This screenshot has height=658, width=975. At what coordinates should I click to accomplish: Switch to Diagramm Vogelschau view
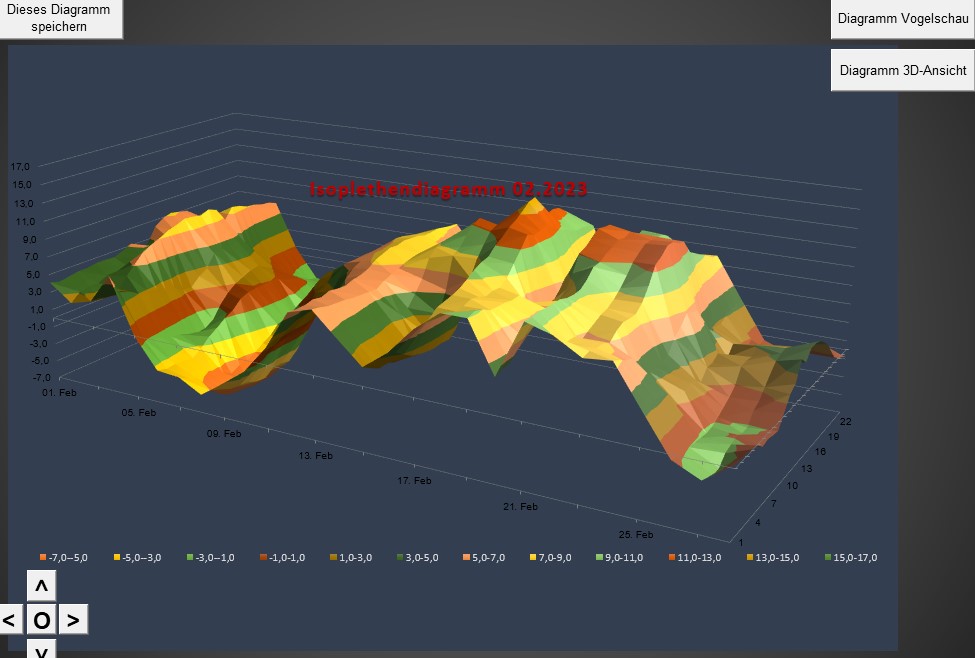(x=902, y=19)
